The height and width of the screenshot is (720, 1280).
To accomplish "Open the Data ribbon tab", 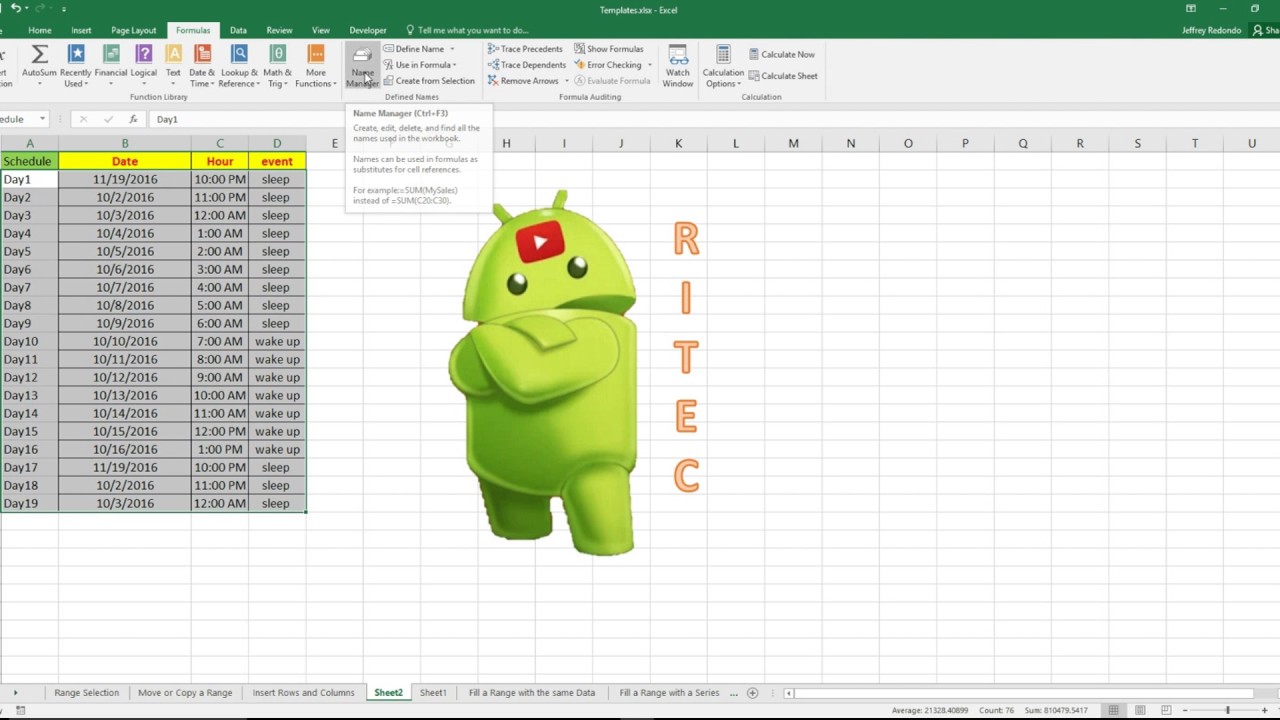I will click(x=238, y=30).
